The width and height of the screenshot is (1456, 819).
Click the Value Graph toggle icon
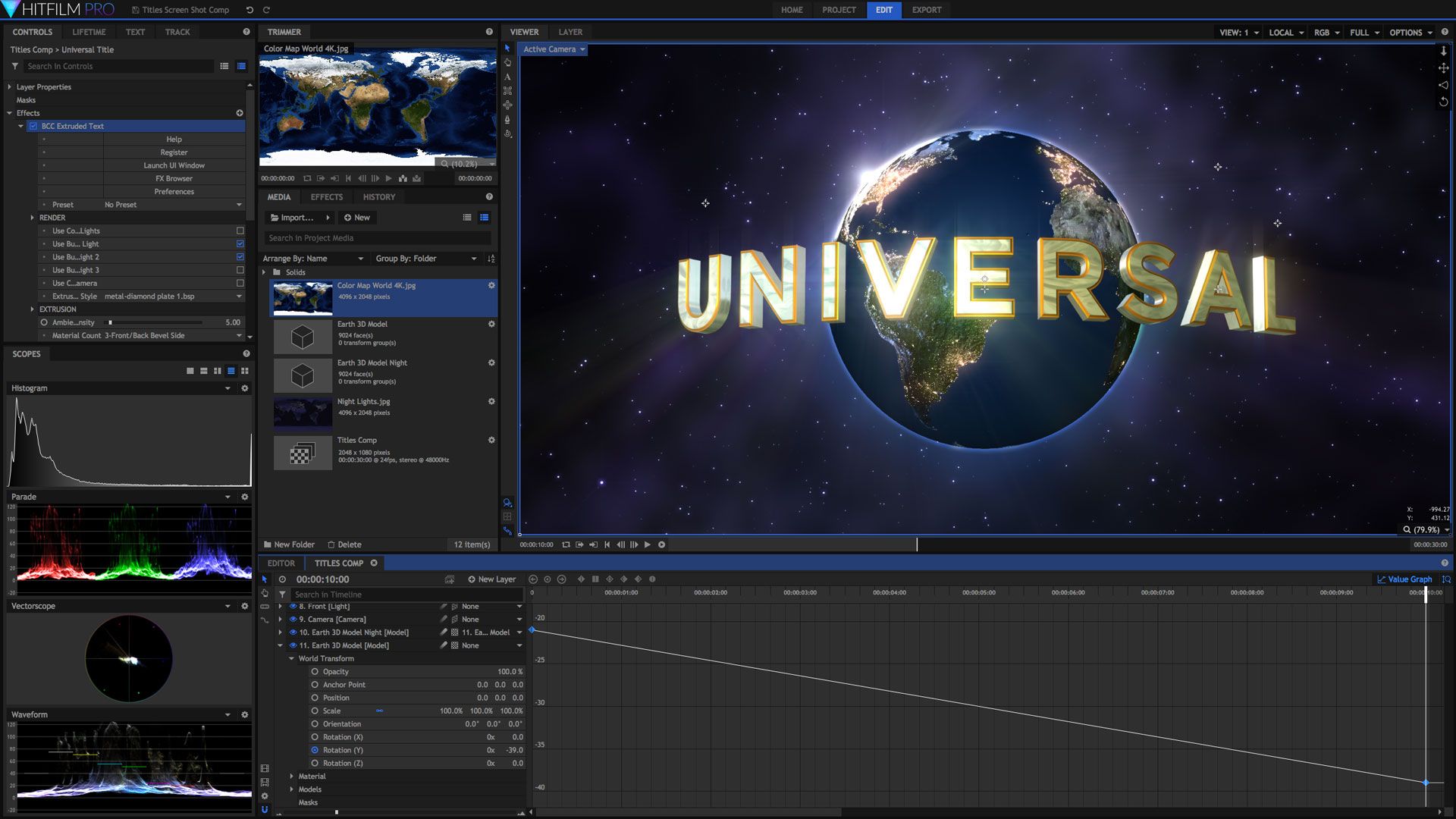1381,579
